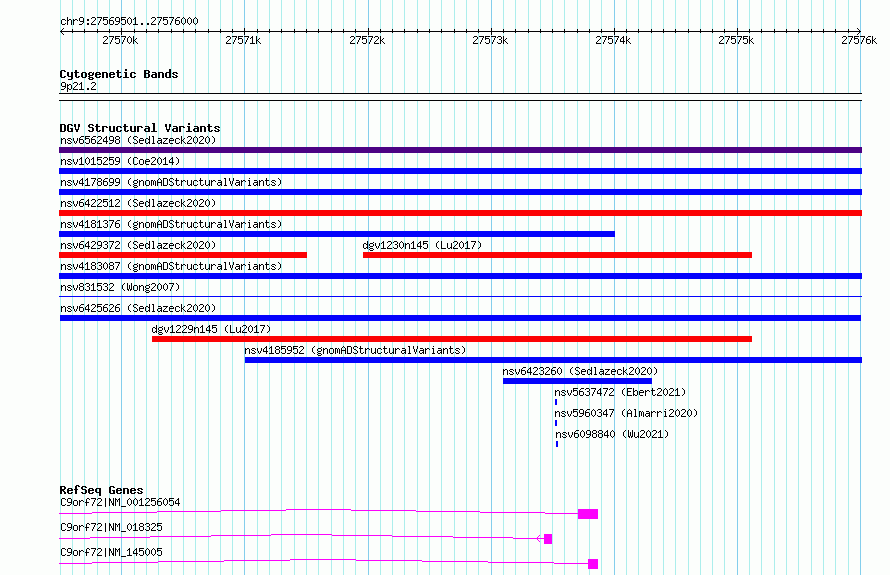Screen dimensions: 890x575
Task: Click the 27576k ruler tick label
Action: pyautogui.click(x=859, y=40)
